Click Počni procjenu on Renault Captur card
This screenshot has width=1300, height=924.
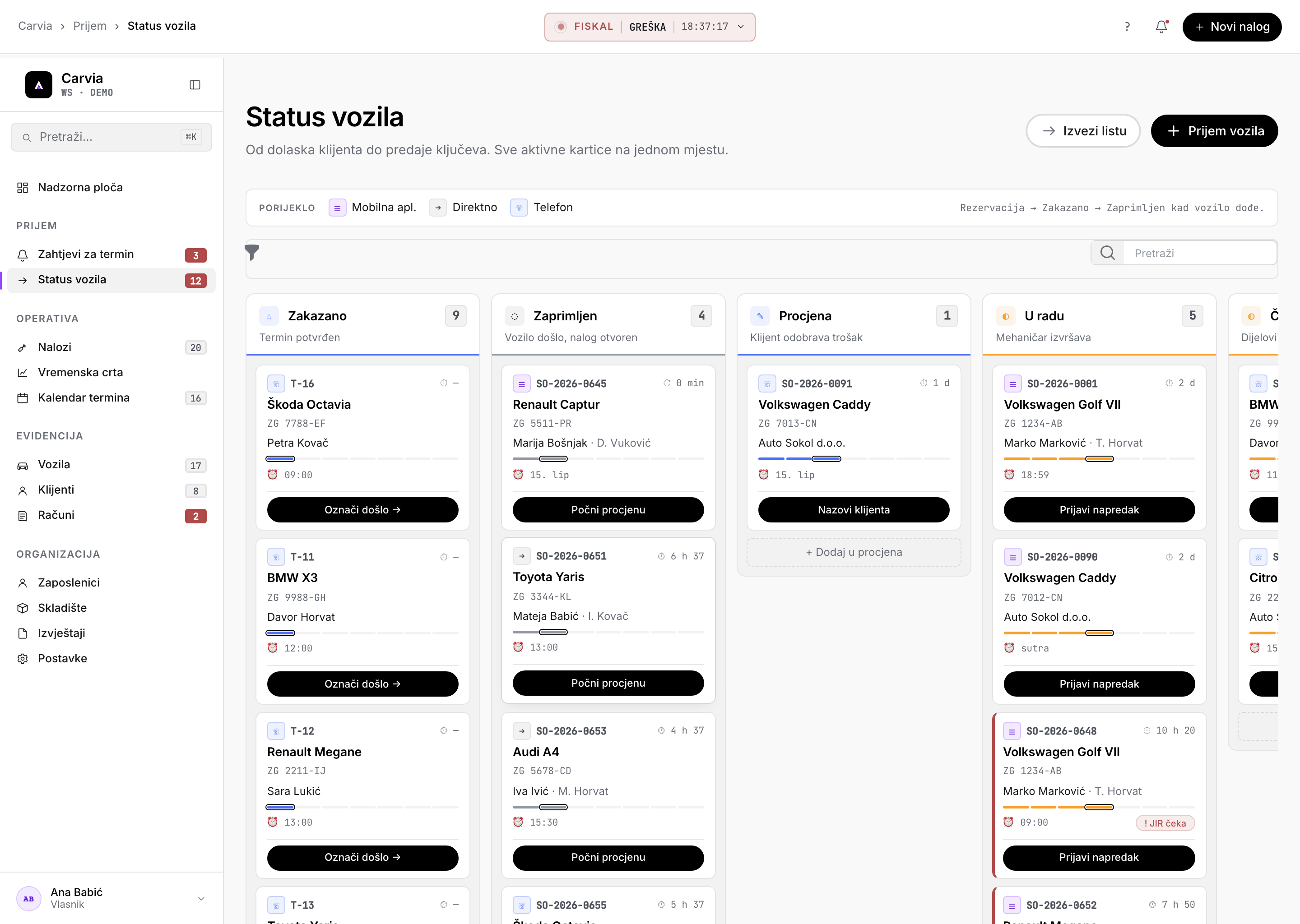pos(608,510)
